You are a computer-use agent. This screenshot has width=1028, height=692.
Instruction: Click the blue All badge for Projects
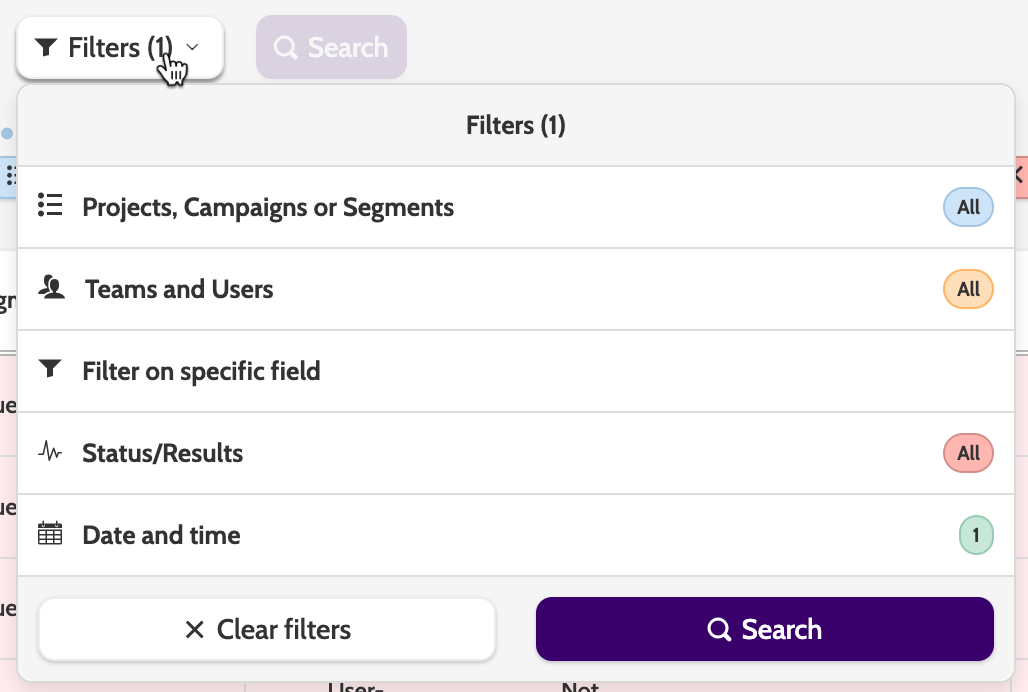[x=968, y=207]
